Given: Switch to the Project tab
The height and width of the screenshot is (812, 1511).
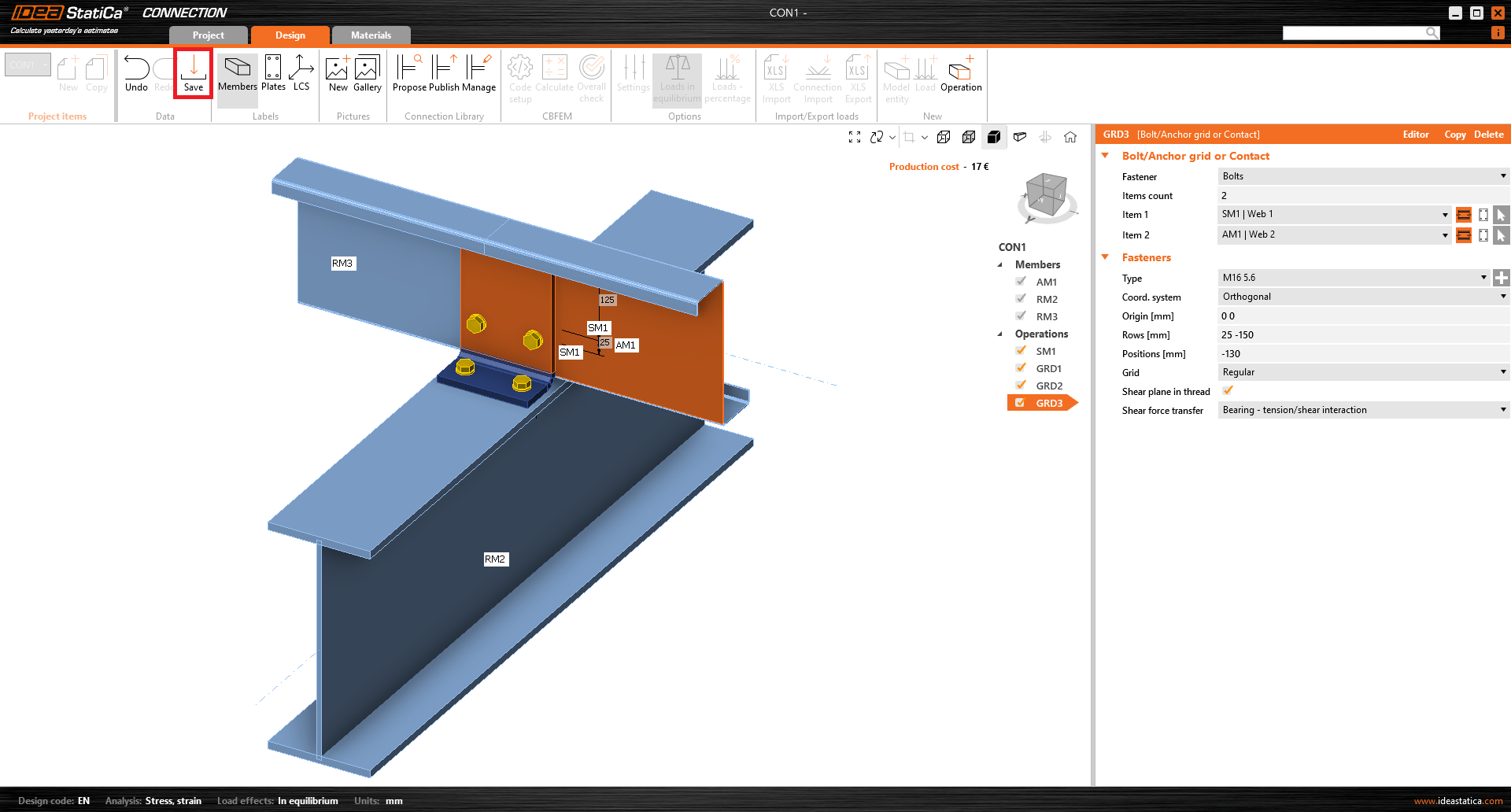Looking at the screenshot, I should click(208, 35).
